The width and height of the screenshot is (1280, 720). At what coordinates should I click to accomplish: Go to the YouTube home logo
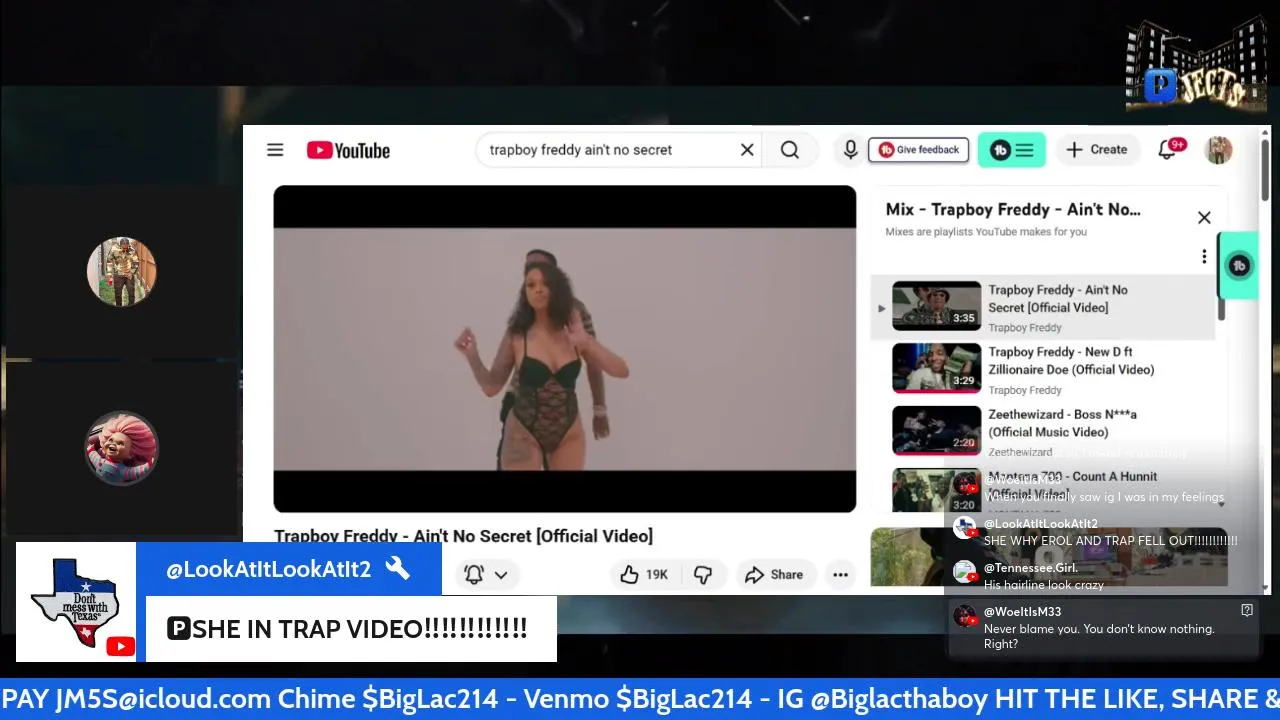[x=348, y=150]
